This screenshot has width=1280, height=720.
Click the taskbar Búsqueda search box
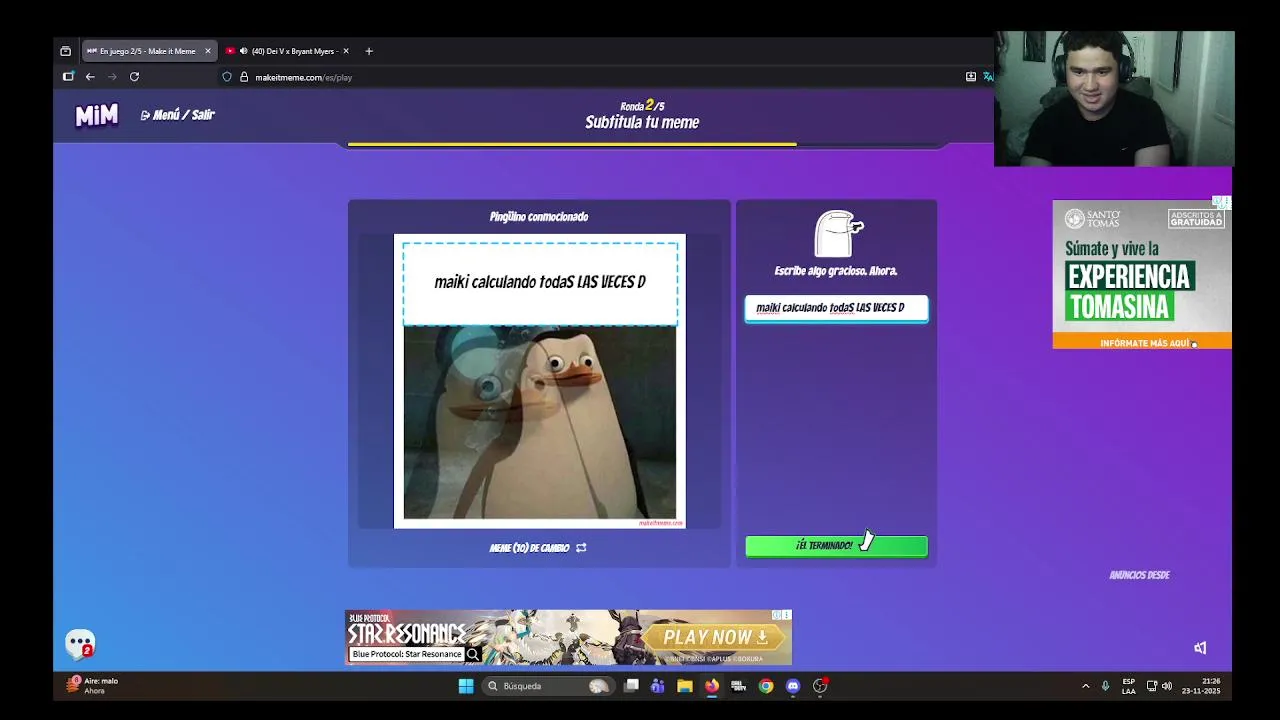tap(548, 686)
